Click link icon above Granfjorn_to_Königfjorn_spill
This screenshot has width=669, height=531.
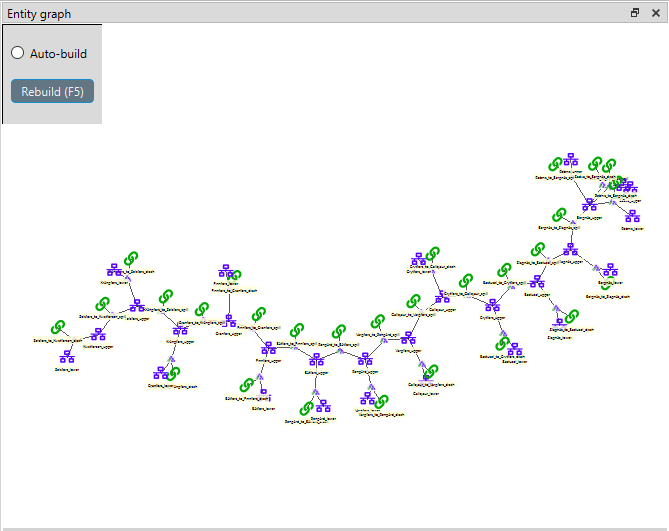pyautogui.click(x=202, y=309)
